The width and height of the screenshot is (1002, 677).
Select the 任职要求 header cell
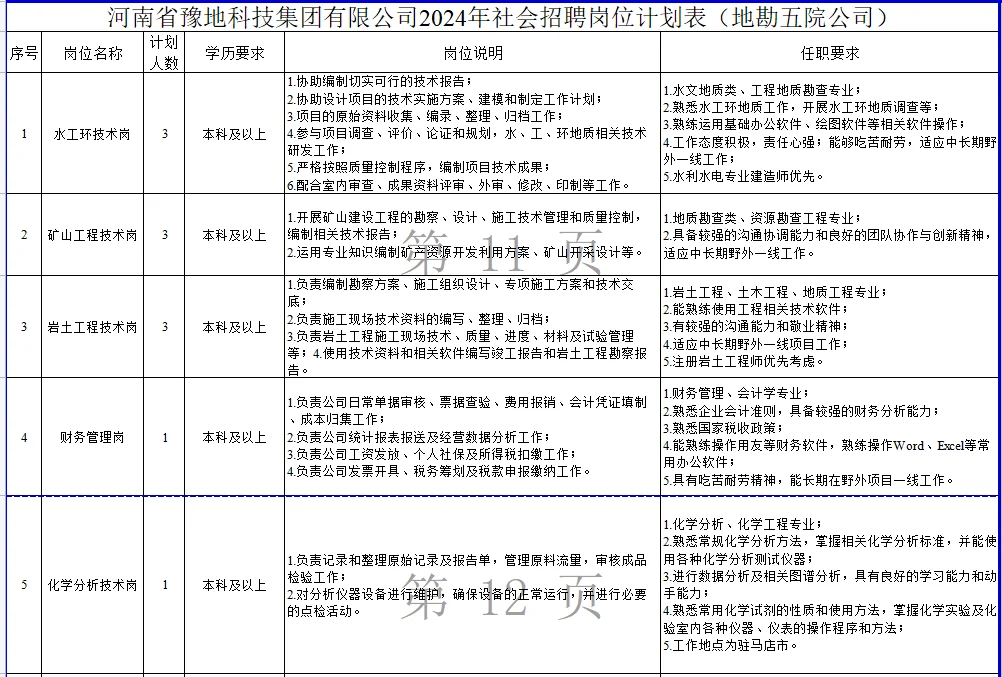(x=830, y=53)
